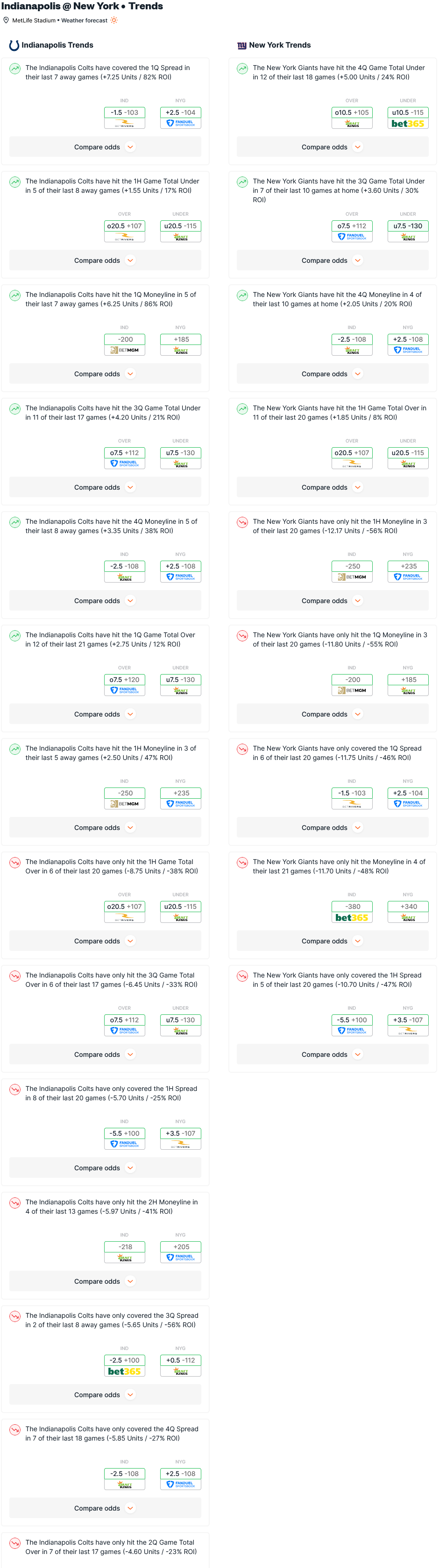Expand Compare odds under Giants 1H Spread trend
The width and height of the screenshot is (439, 1568).
coord(333,1054)
